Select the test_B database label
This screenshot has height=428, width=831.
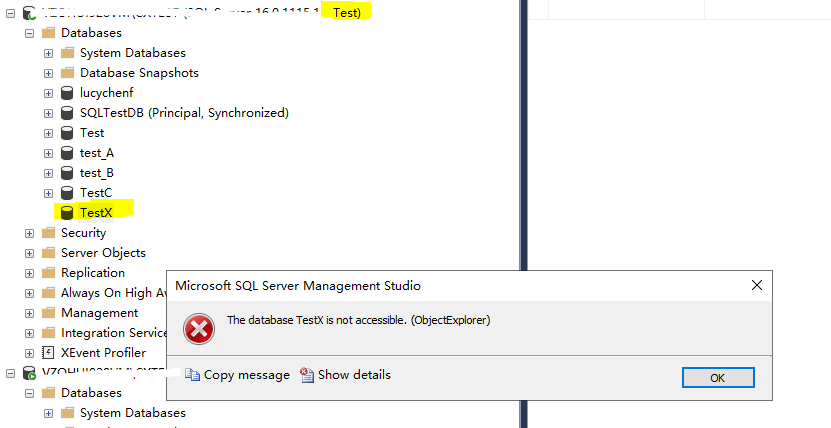tap(97, 173)
